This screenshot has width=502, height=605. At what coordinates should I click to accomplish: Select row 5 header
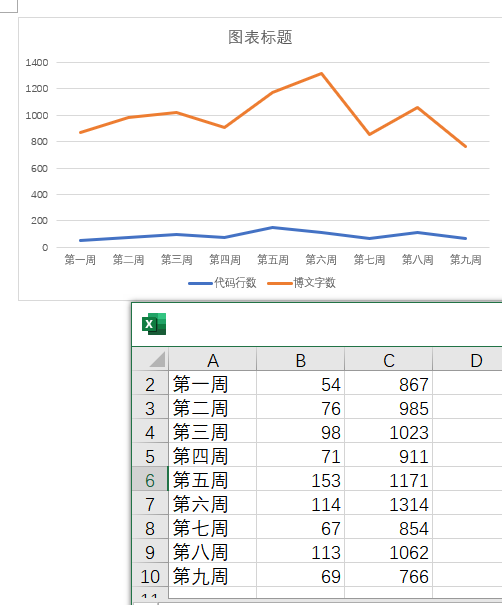point(150,455)
